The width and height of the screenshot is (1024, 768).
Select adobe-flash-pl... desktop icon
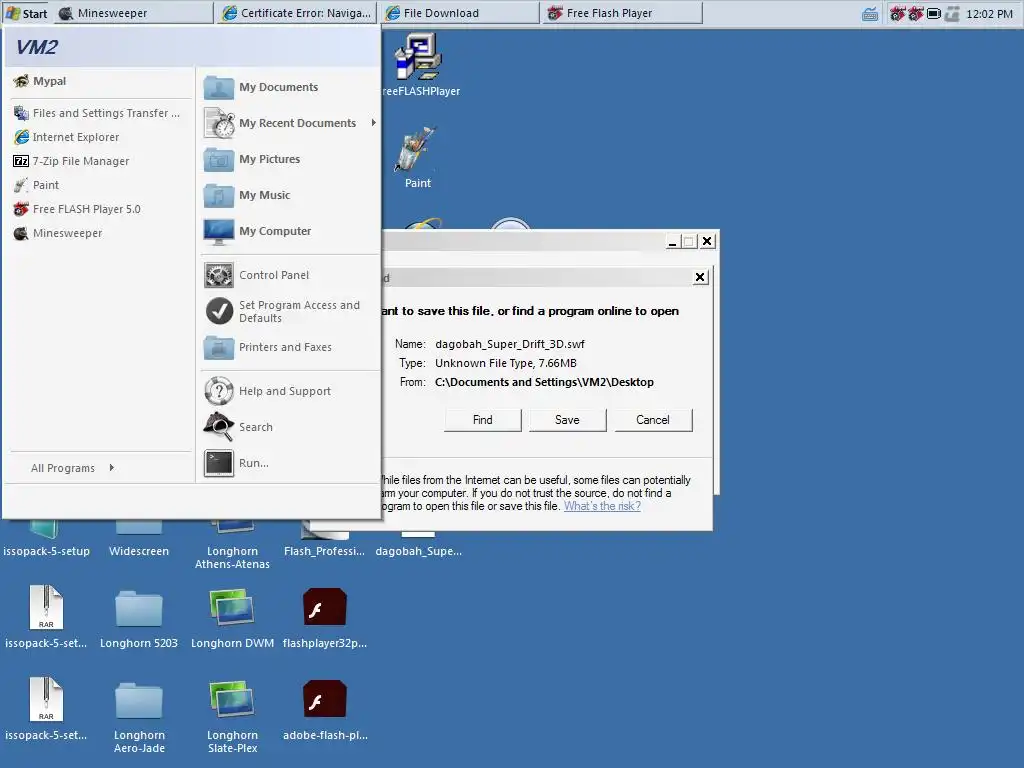tap(325, 710)
